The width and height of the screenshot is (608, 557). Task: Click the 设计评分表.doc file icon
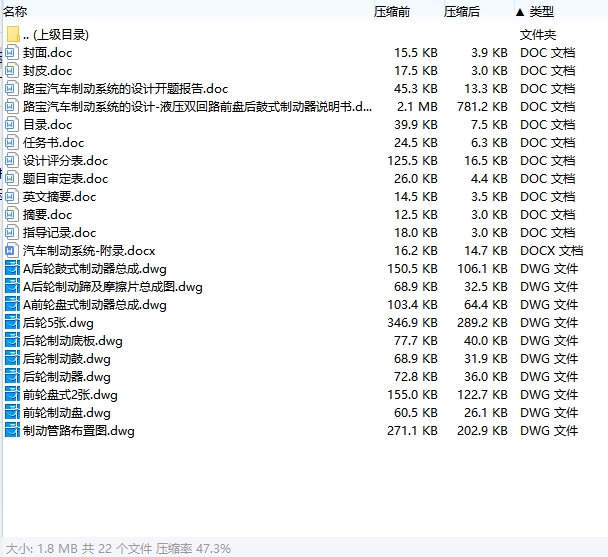(11, 161)
